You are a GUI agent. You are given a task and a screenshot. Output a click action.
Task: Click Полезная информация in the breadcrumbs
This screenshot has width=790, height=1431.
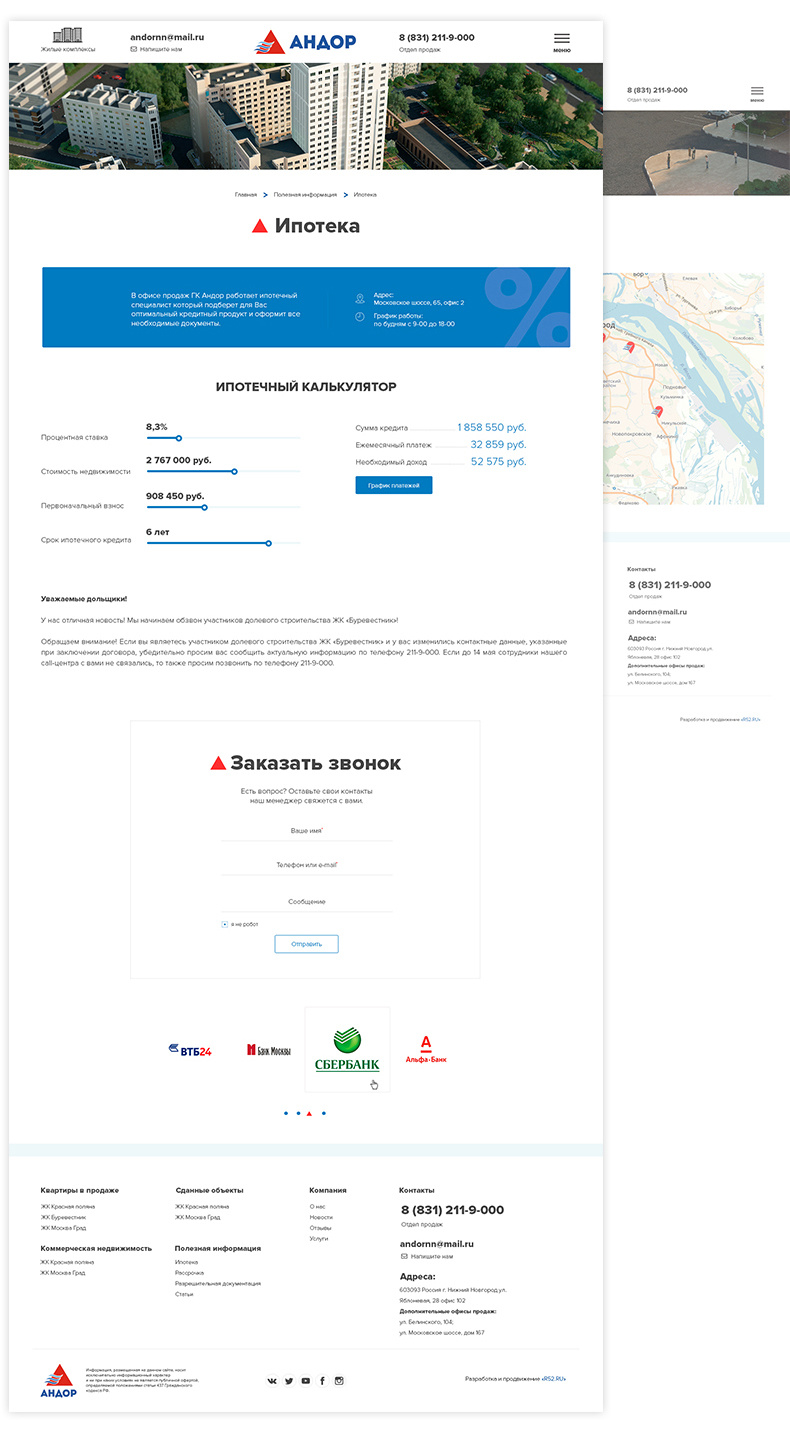(305, 194)
